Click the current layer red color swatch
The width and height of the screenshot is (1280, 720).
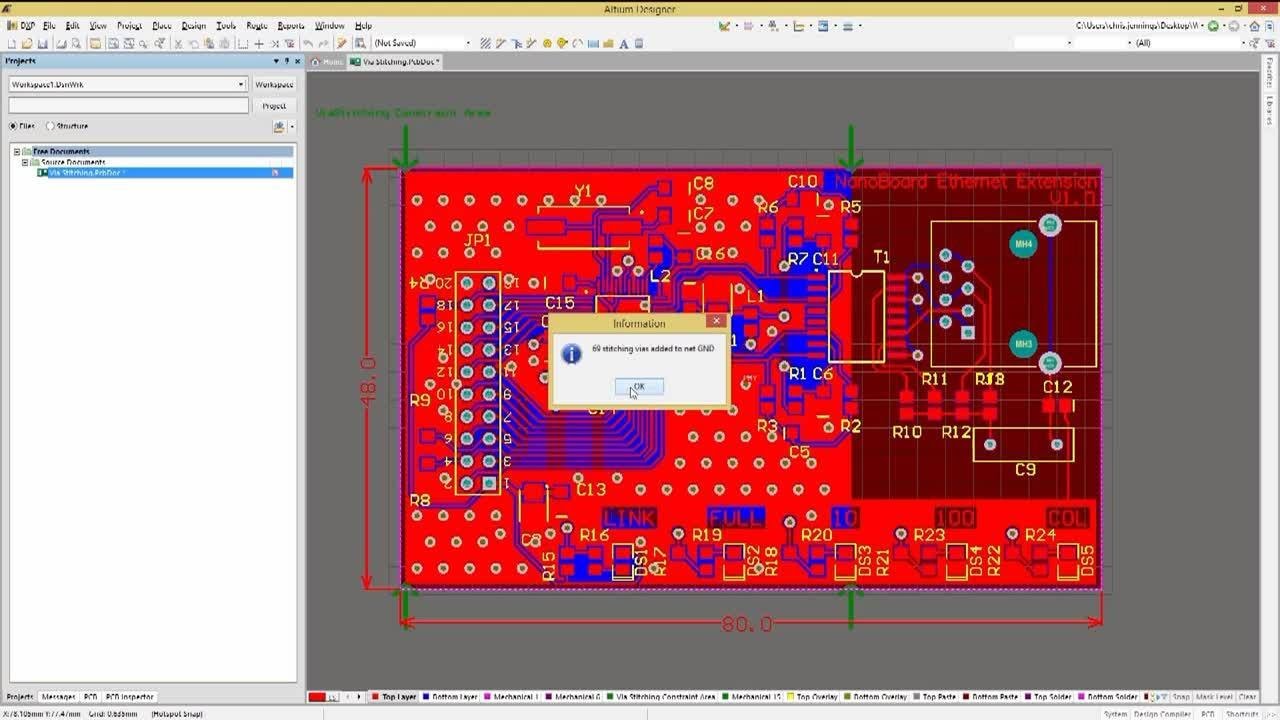[317, 697]
